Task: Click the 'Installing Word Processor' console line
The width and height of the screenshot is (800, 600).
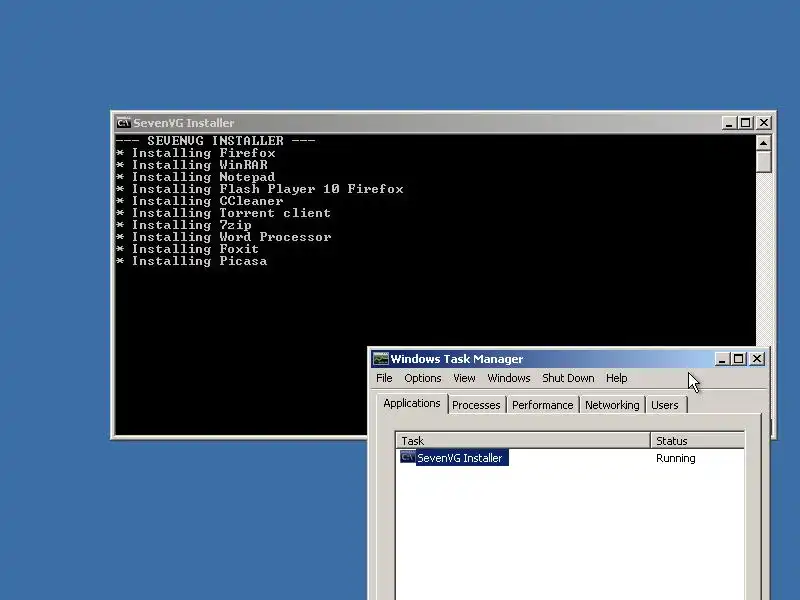Action: pos(223,237)
